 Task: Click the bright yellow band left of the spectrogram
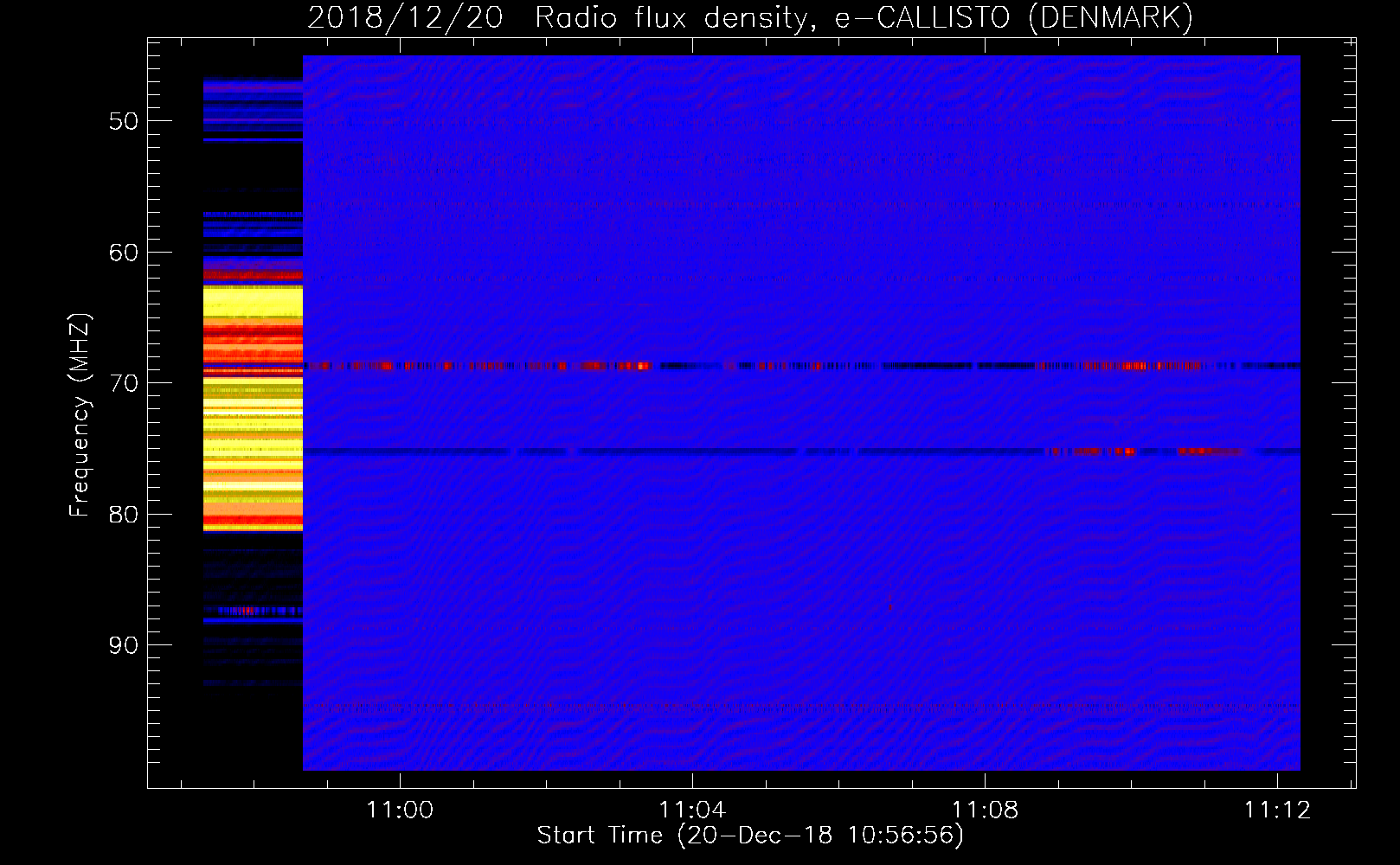253,301
